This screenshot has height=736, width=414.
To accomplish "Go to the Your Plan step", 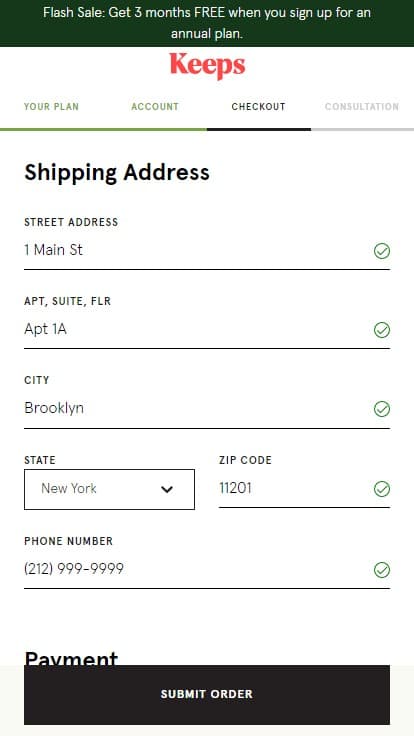I will click(51, 107).
